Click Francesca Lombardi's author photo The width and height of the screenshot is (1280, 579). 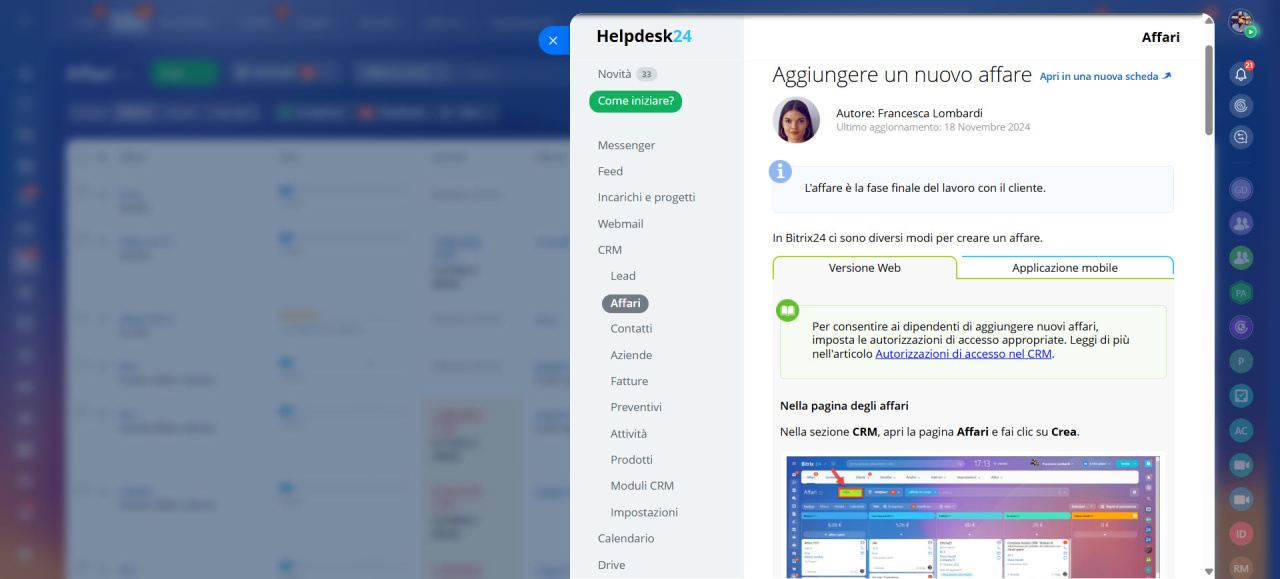796,120
